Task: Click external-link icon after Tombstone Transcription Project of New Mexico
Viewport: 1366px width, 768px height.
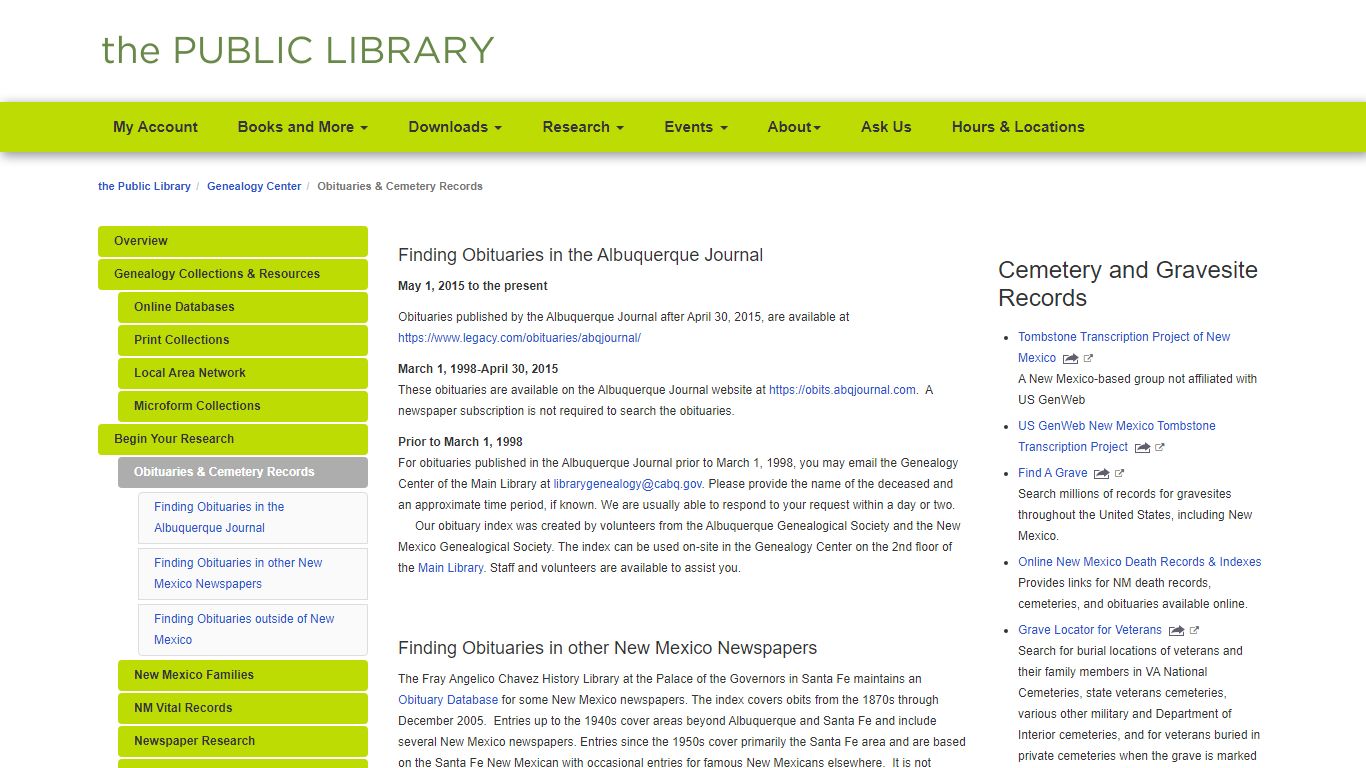Action: (x=1088, y=358)
